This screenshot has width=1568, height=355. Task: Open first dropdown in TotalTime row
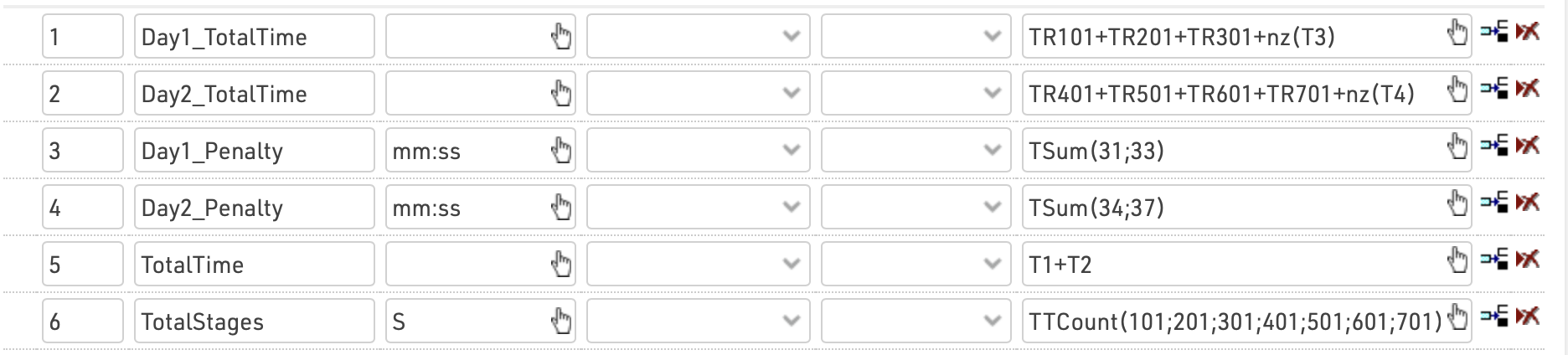tap(698, 264)
